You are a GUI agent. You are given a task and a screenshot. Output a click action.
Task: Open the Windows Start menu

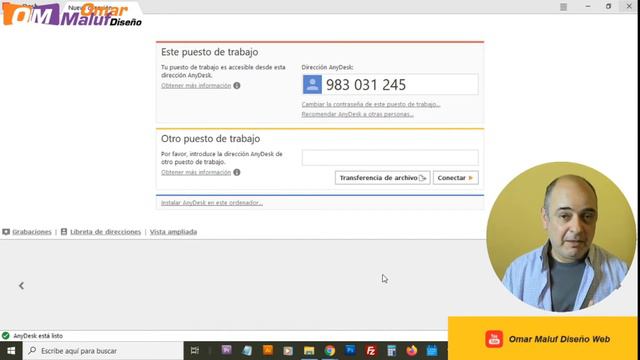pyautogui.click(x=11, y=351)
